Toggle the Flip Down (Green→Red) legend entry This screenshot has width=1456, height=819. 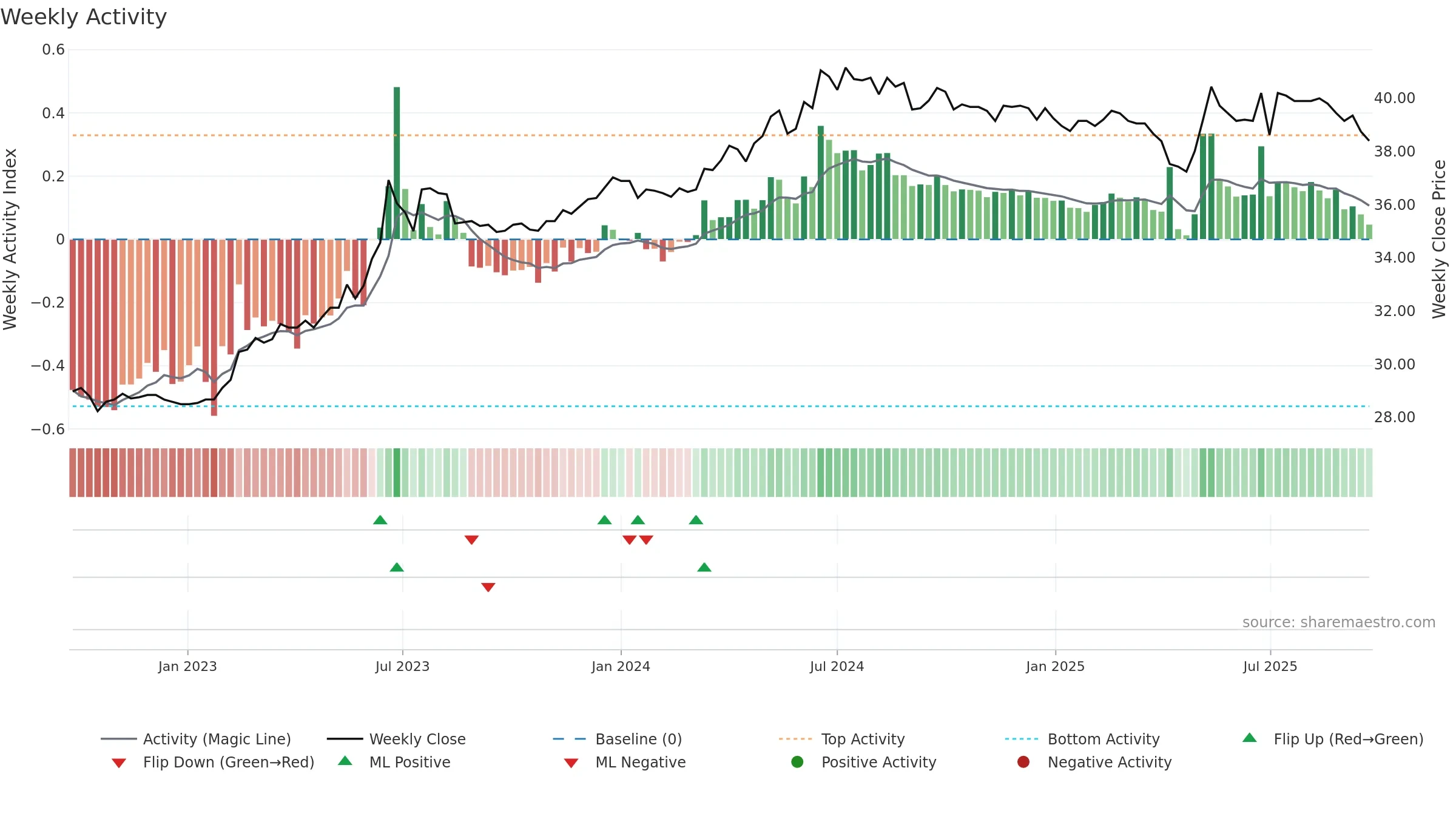click(212, 762)
